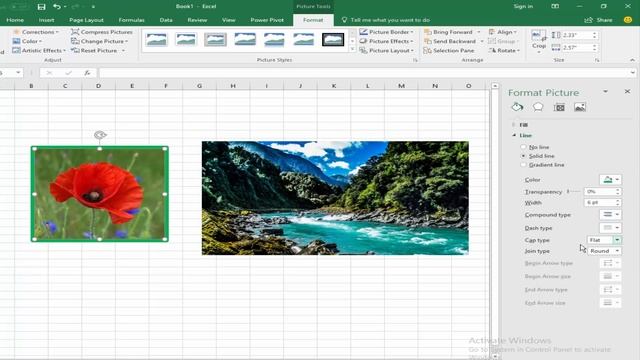Click Bring Forward
This screenshot has width=640, height=360.
tap(449, 32)
